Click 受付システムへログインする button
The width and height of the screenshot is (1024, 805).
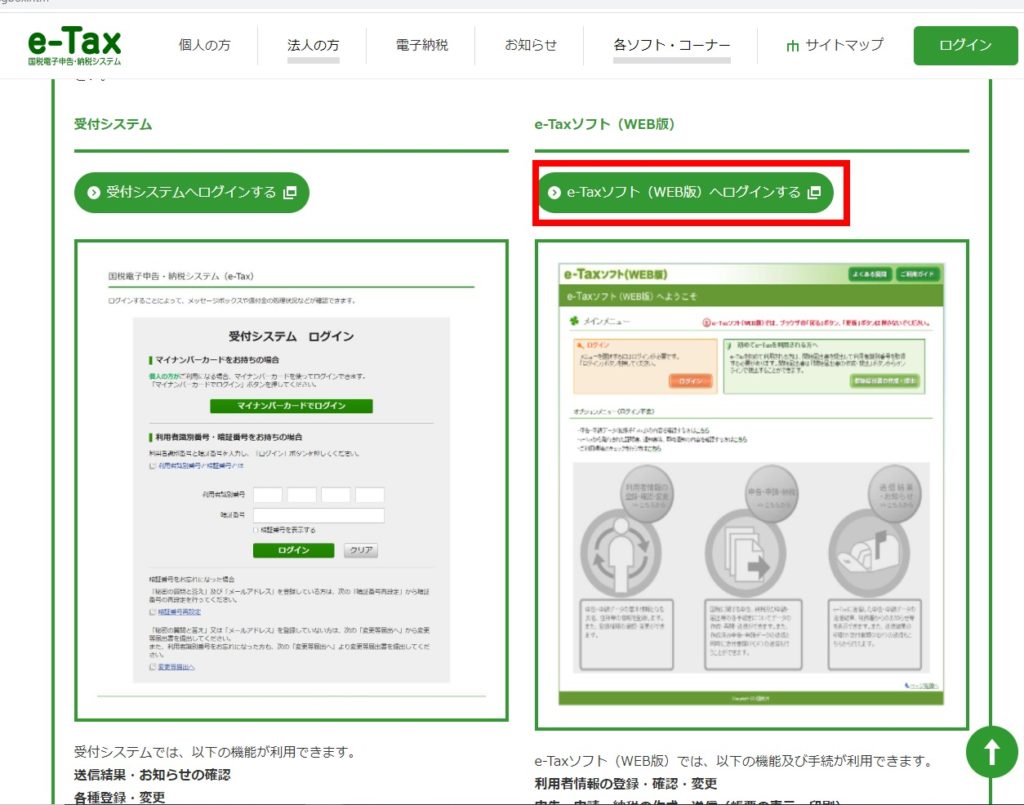coord(191,192)
